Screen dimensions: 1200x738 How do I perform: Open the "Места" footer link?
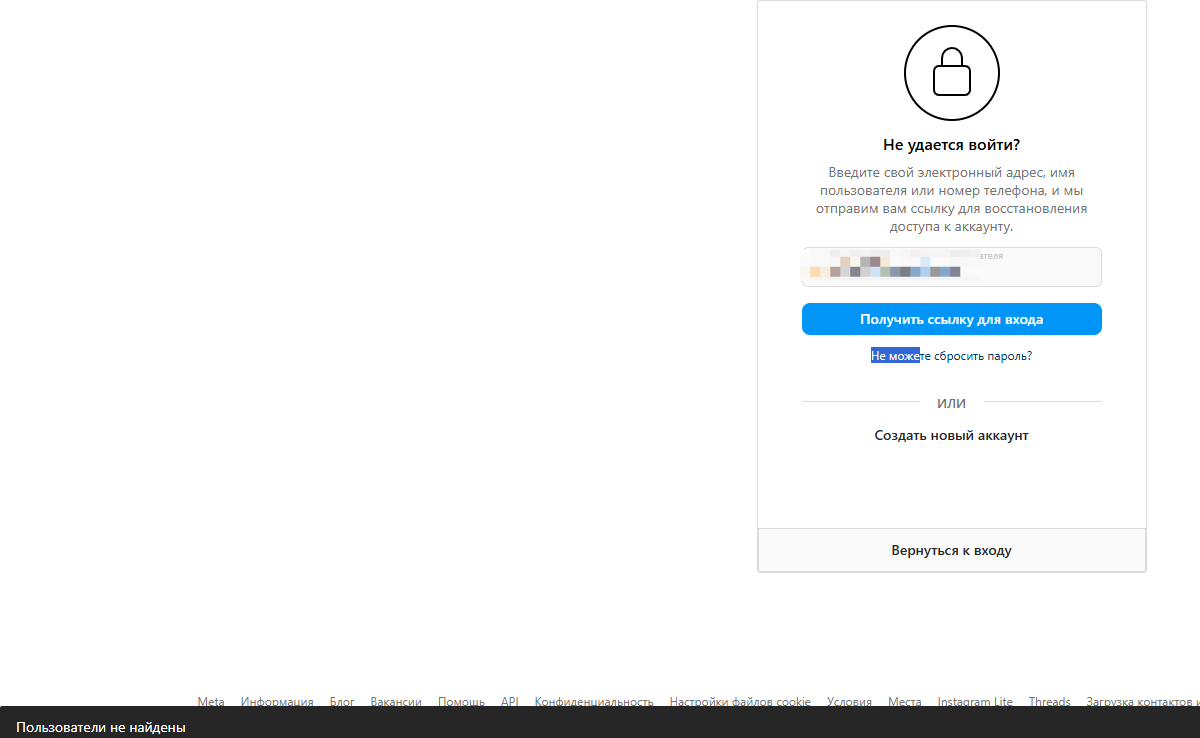(905, 702)
